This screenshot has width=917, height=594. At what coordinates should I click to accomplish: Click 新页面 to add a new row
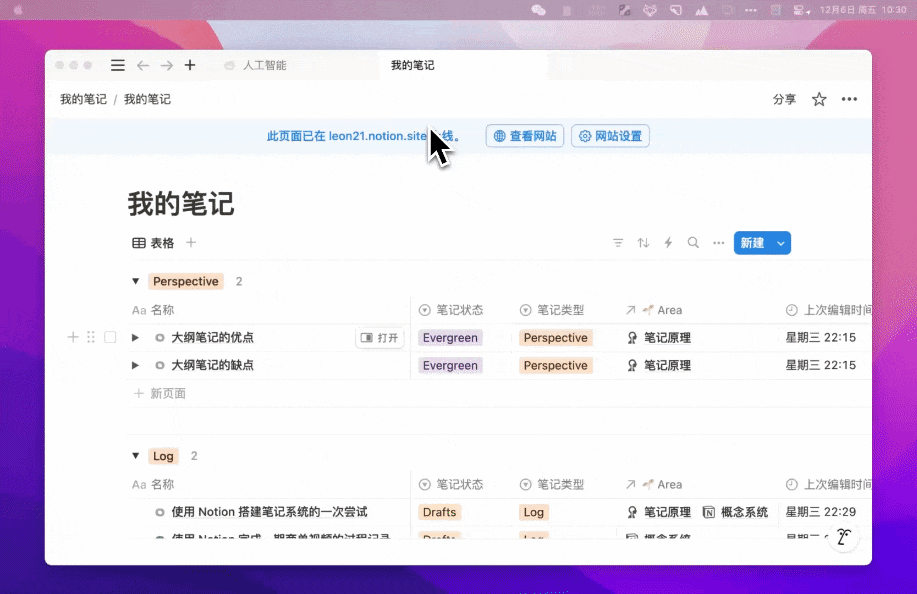tap(166, 393)
